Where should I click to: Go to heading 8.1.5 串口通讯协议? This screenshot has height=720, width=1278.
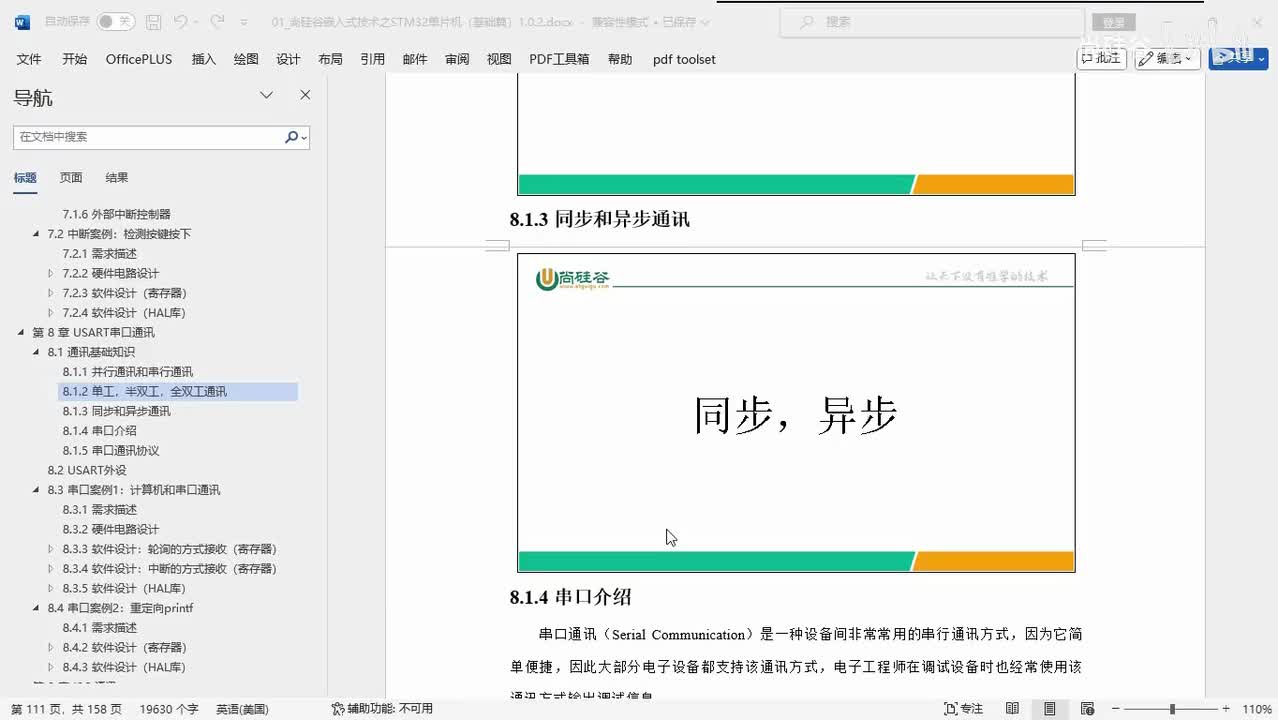(111, 451)
